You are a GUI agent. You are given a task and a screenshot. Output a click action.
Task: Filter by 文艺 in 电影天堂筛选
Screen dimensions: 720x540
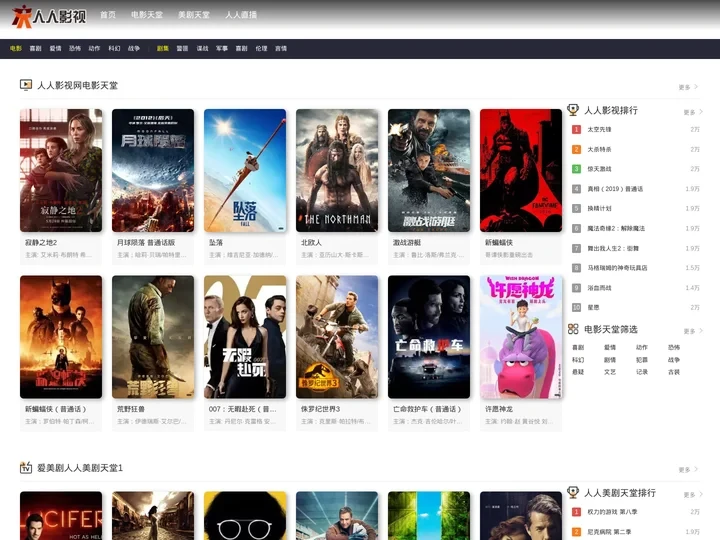610,372
